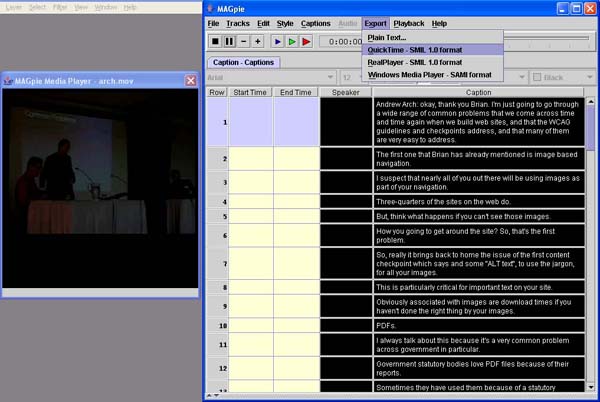Click the Export menu
This screenshot has width=600, height=402.
375,24
